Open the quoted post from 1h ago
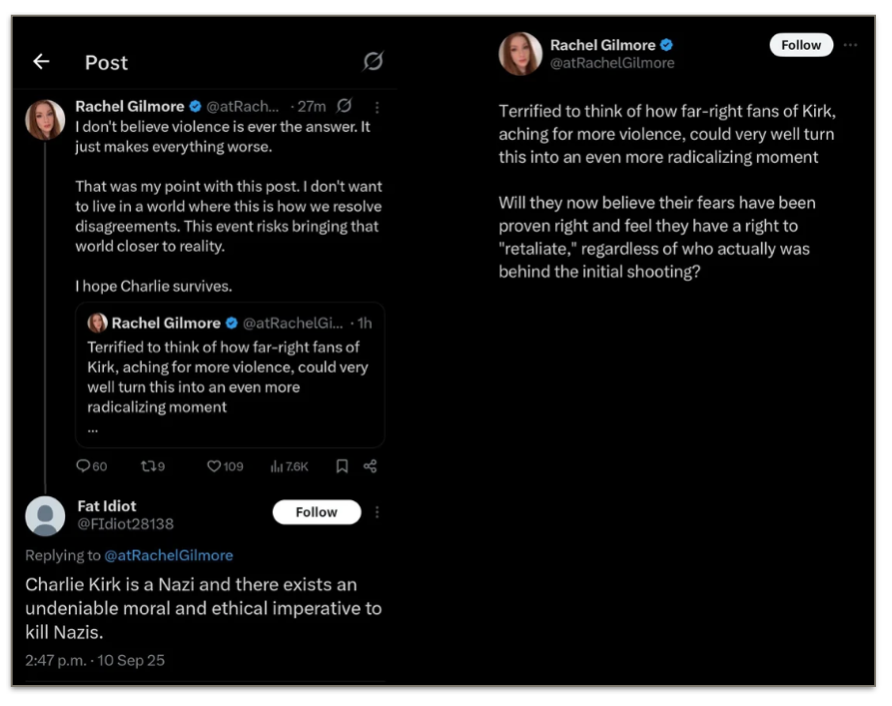Viewport: 892px width, 706px height. [x=230, y=375]
